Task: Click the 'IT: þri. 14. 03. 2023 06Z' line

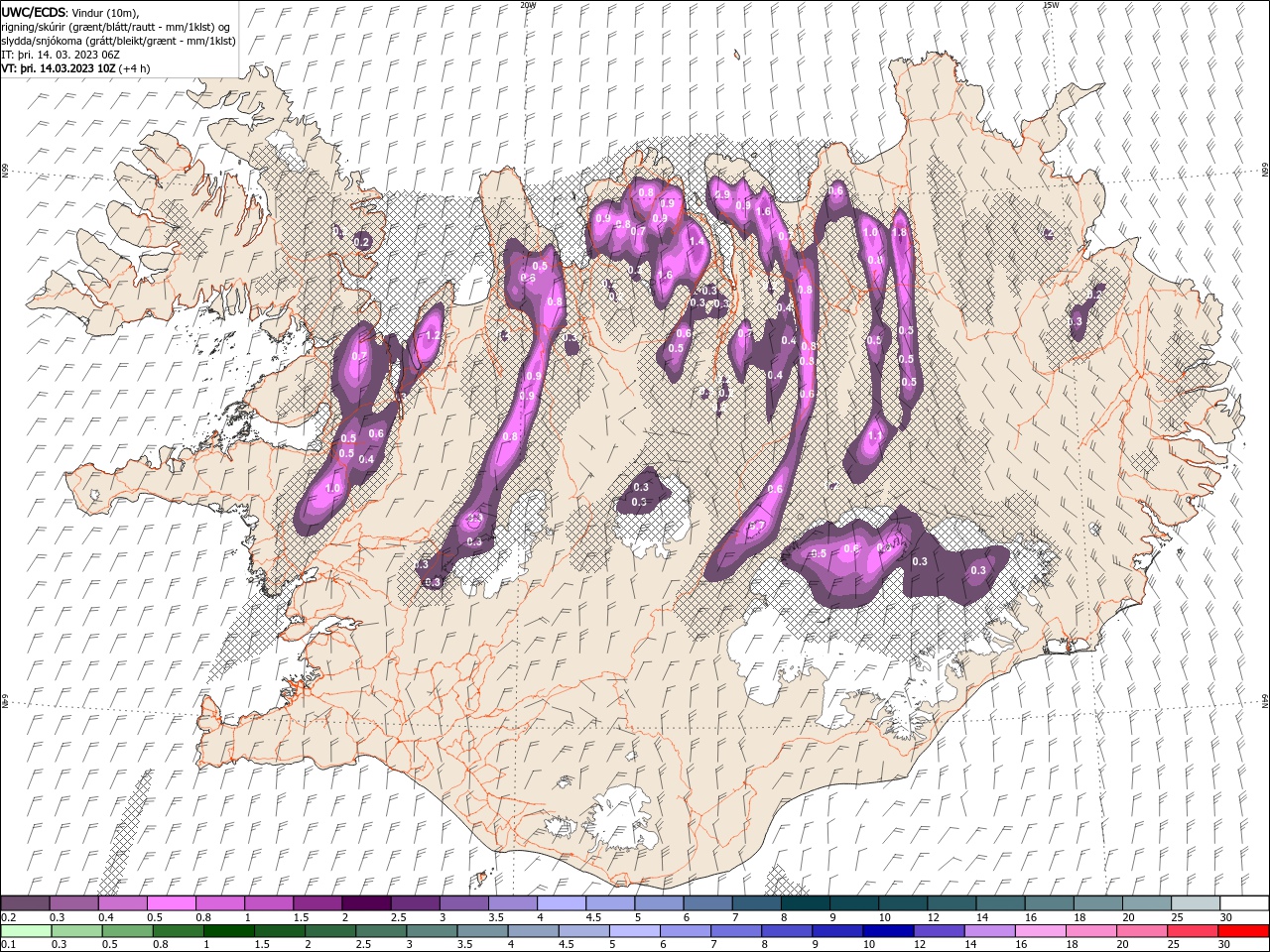Action: click(x=61, y=55)
